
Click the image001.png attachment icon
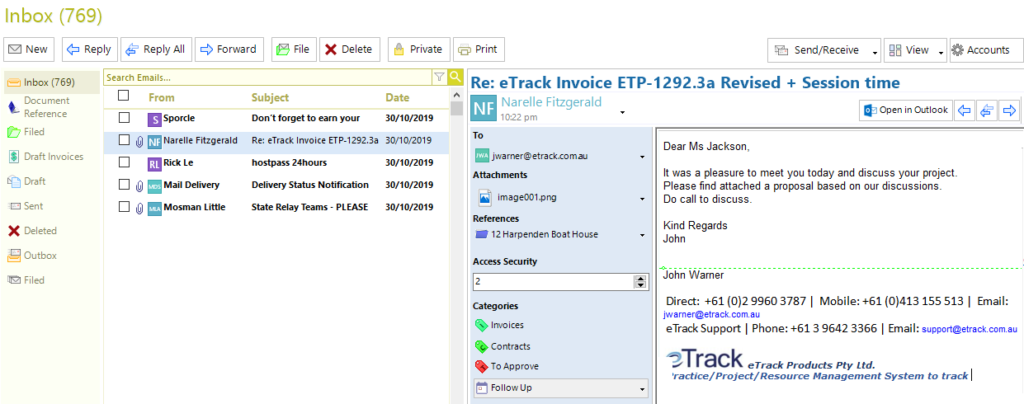[x=485, y=196]
